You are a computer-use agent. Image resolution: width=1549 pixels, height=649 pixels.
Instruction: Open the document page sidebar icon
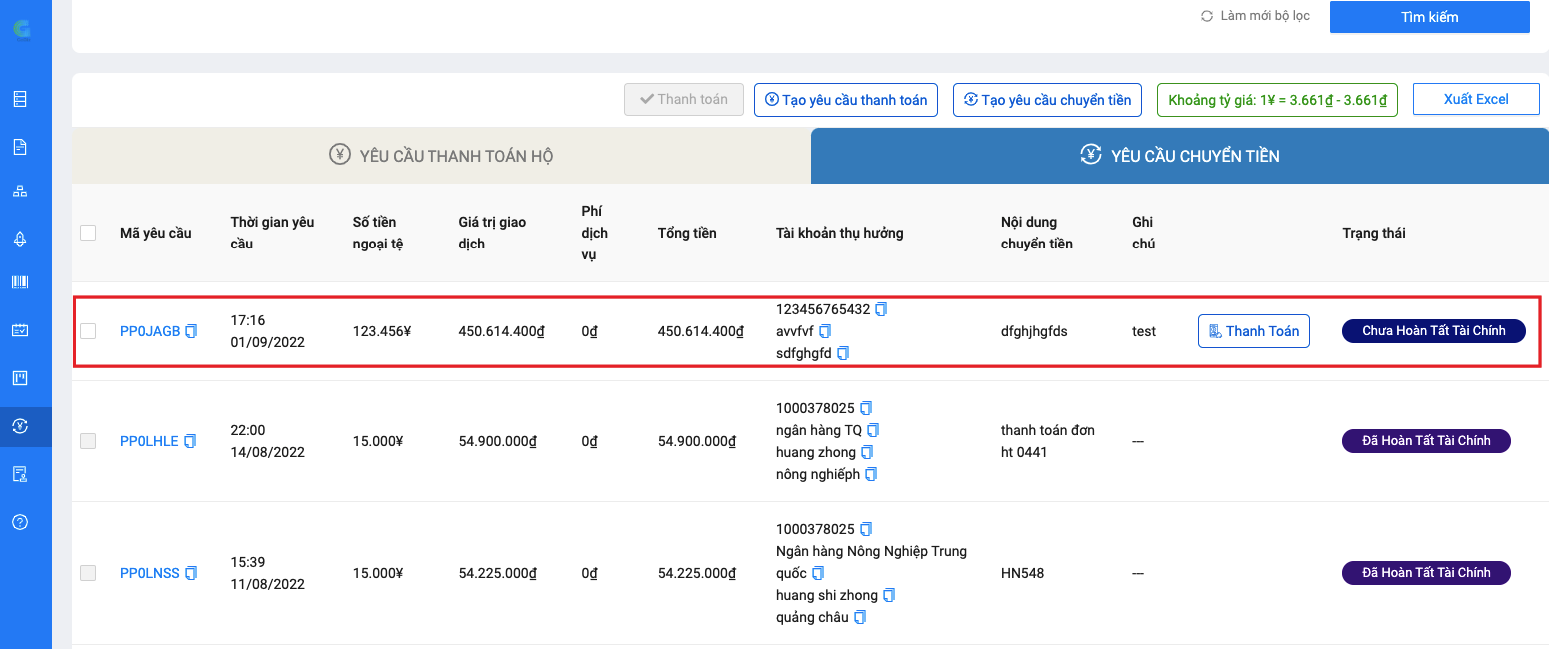point(20,147)
